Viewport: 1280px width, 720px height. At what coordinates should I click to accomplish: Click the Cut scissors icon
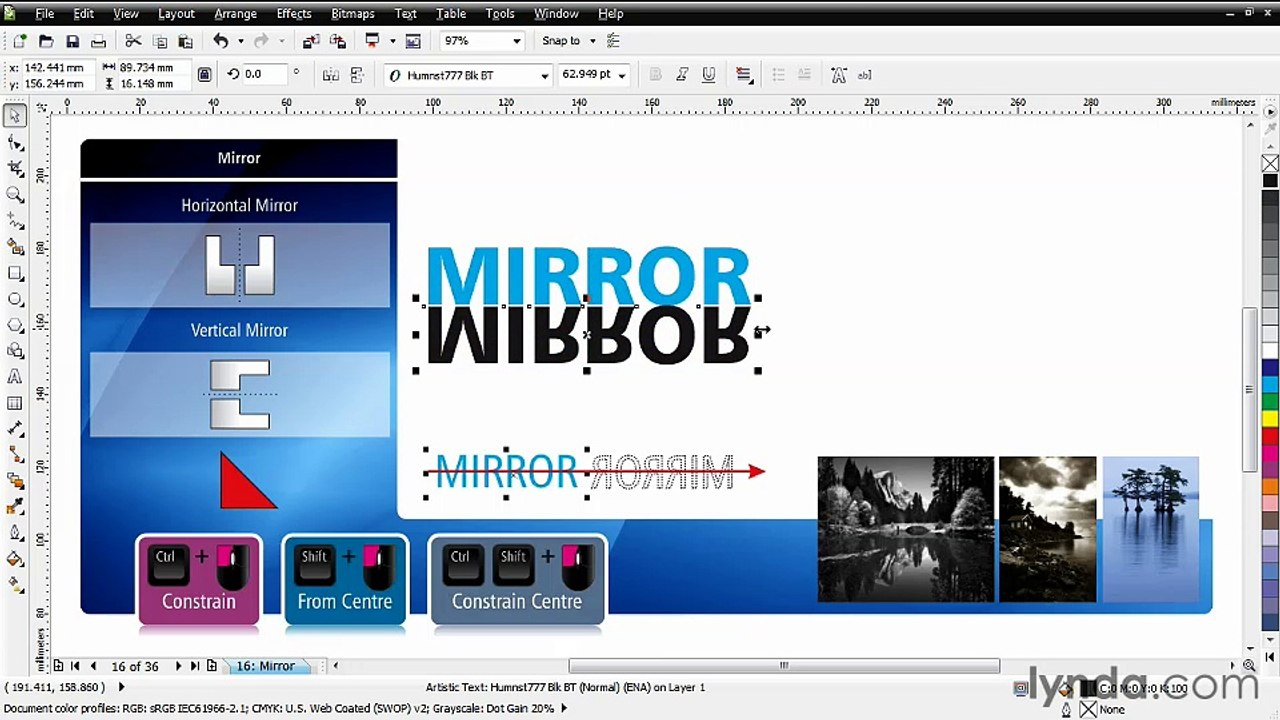133,41
